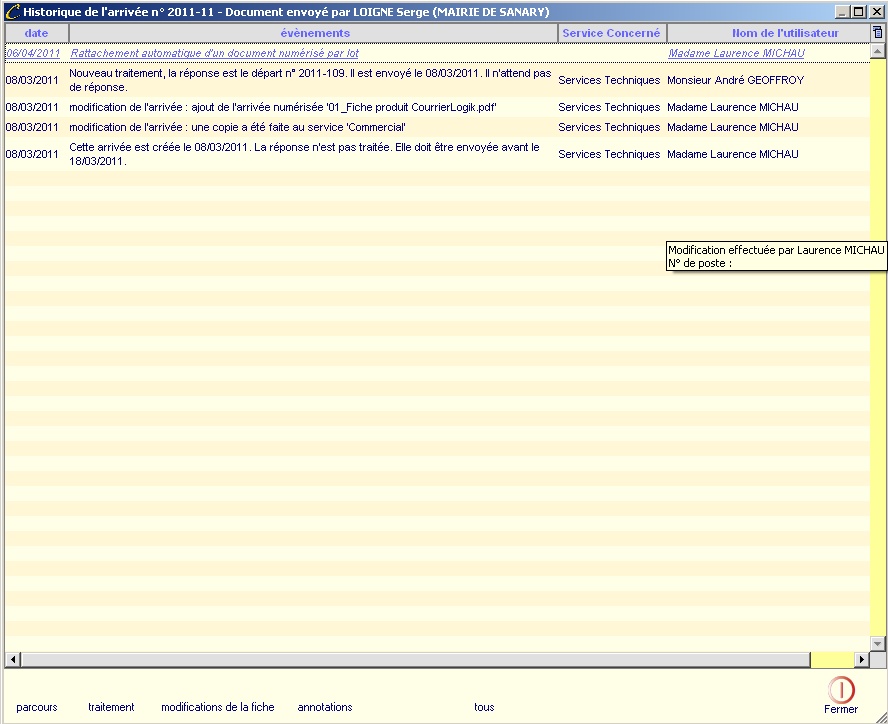Click the vertical scrollbar down arrow

click(878, 643)
